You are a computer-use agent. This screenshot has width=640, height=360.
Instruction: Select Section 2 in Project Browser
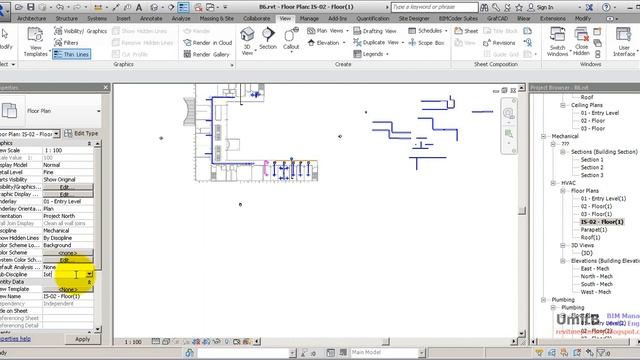(592, 167)
